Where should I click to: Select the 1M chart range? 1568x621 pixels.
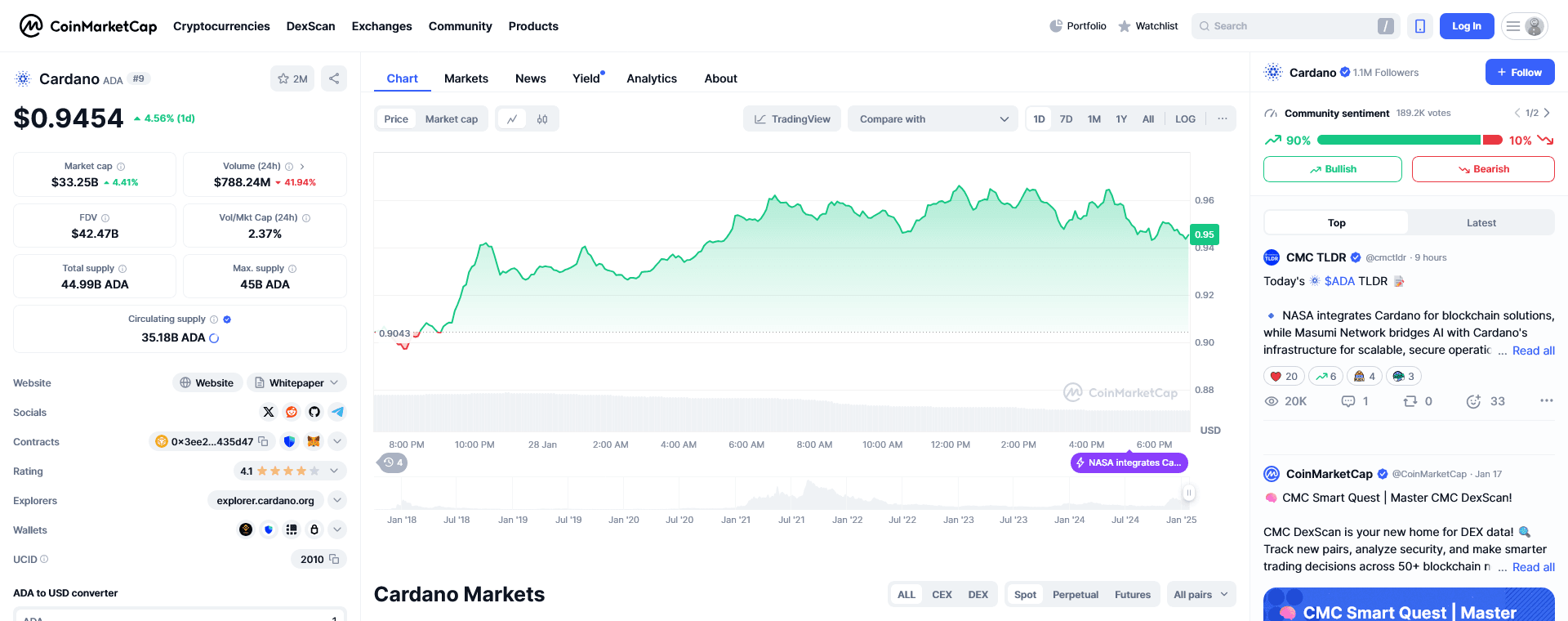coord(1094,119)
